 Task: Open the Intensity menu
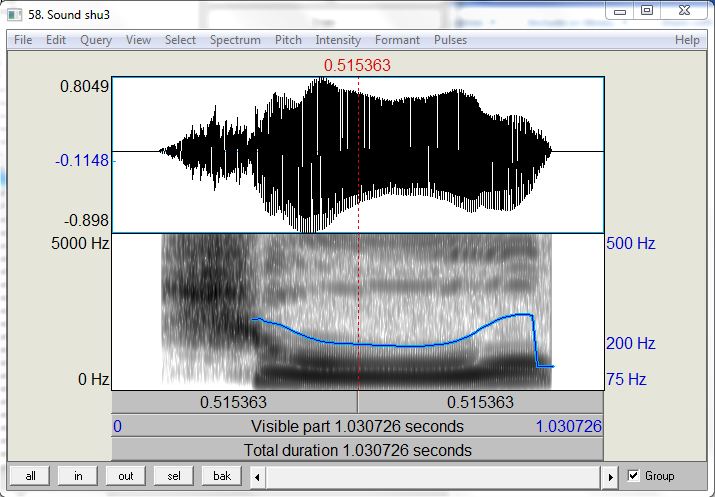[x=338, y=40]
